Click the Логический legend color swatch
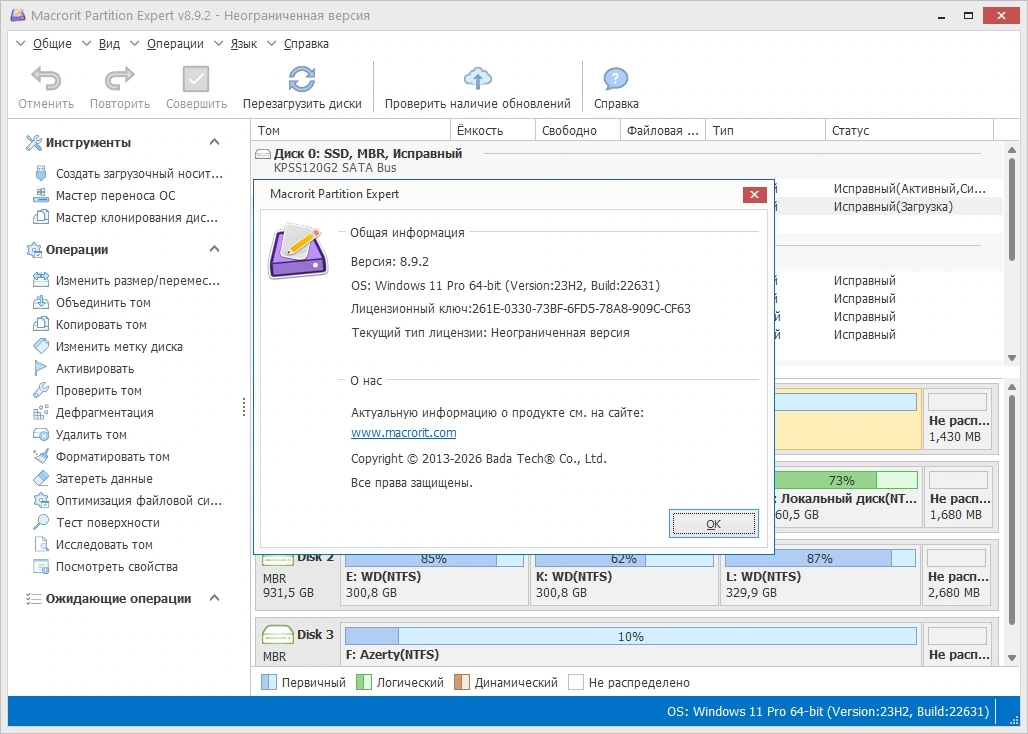The height and width of the screenshot is (734, 1028). [x=364, y=682]
